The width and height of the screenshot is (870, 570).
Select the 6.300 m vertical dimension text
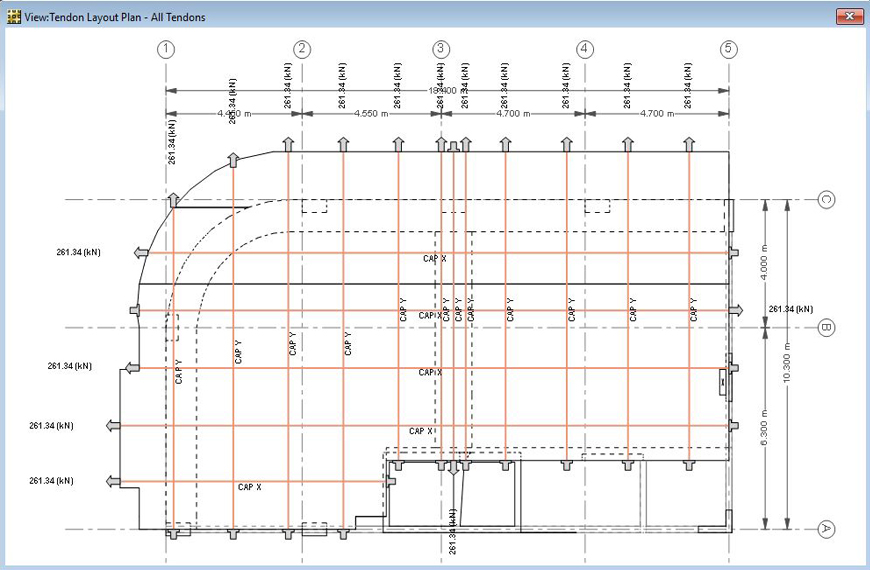(x=766, y=428)
